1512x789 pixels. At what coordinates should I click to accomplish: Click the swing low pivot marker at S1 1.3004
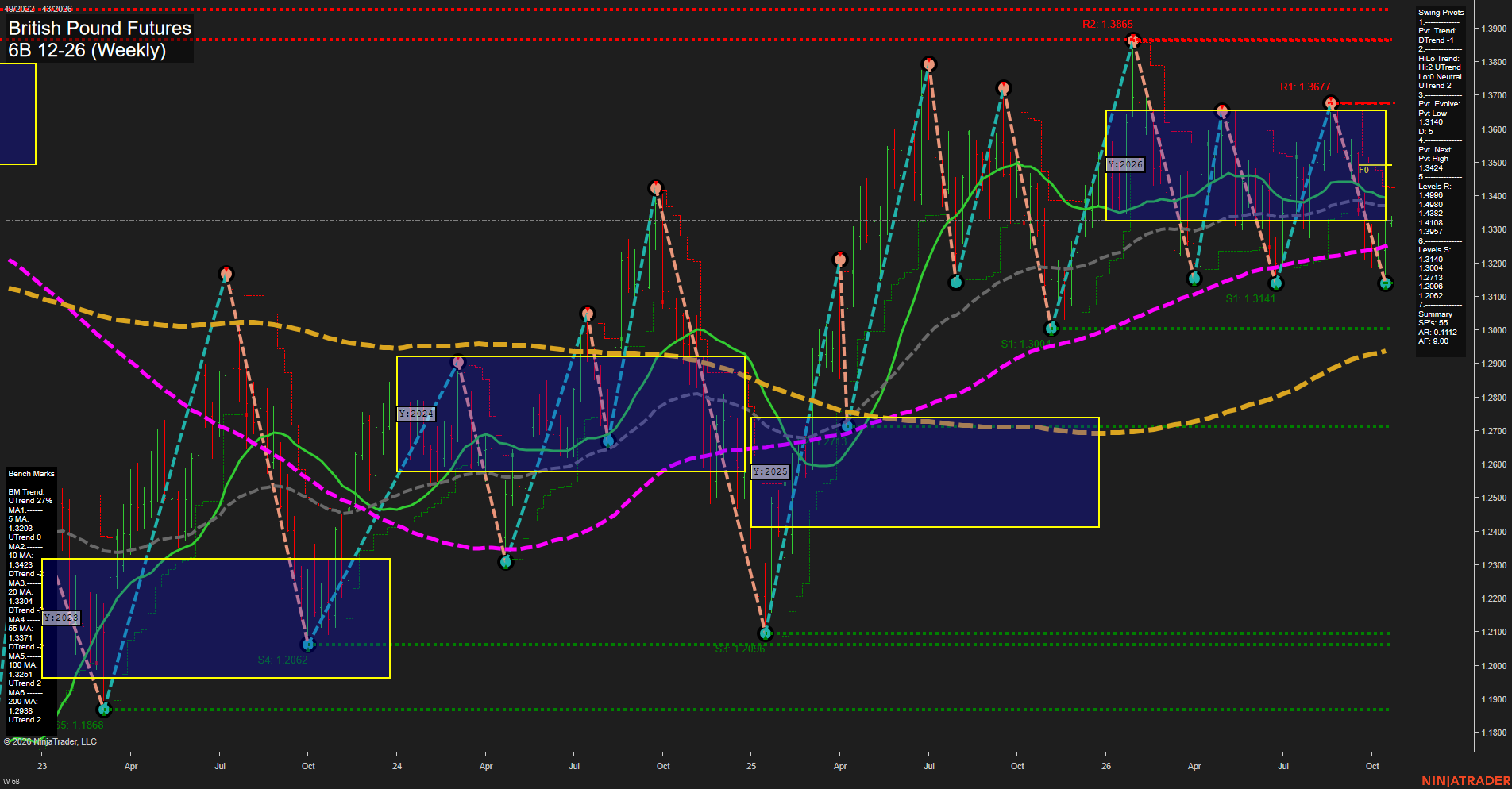(x=1051, y=328)
